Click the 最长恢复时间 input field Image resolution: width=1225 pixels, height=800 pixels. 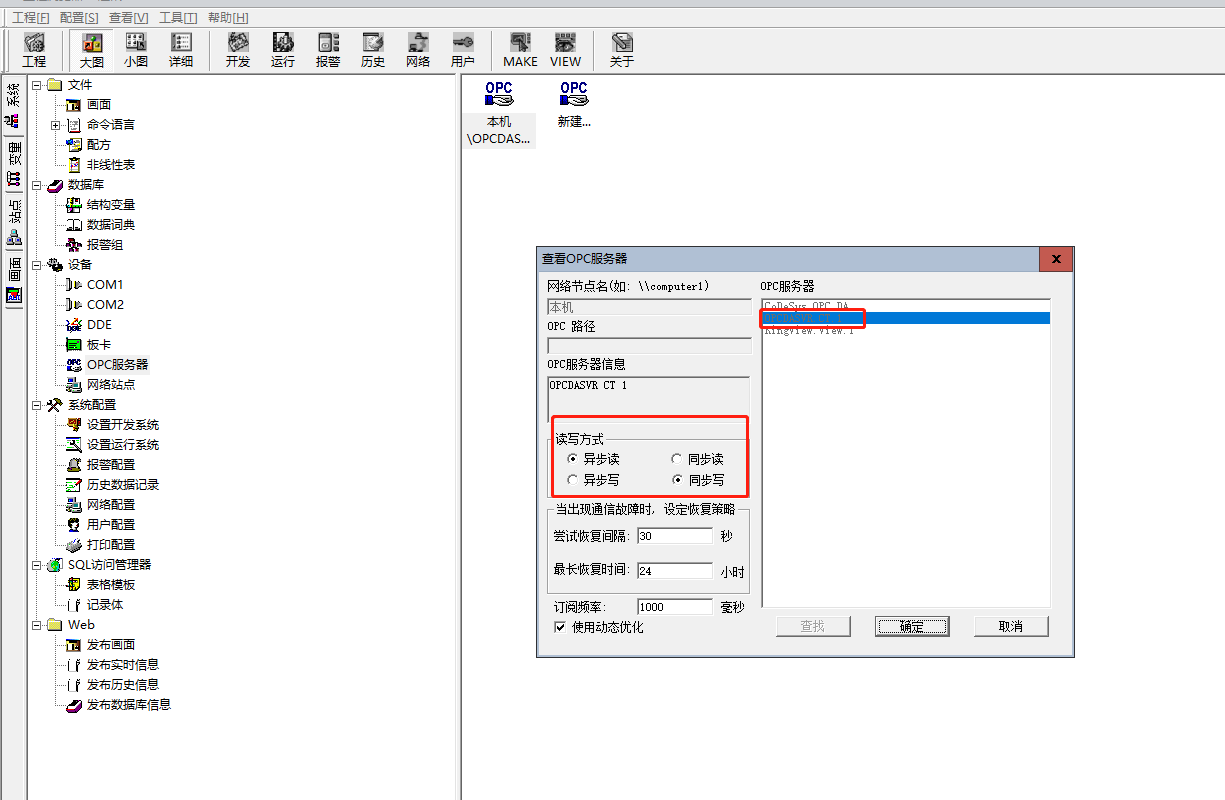pyautogui.click(x=675, y=571)
